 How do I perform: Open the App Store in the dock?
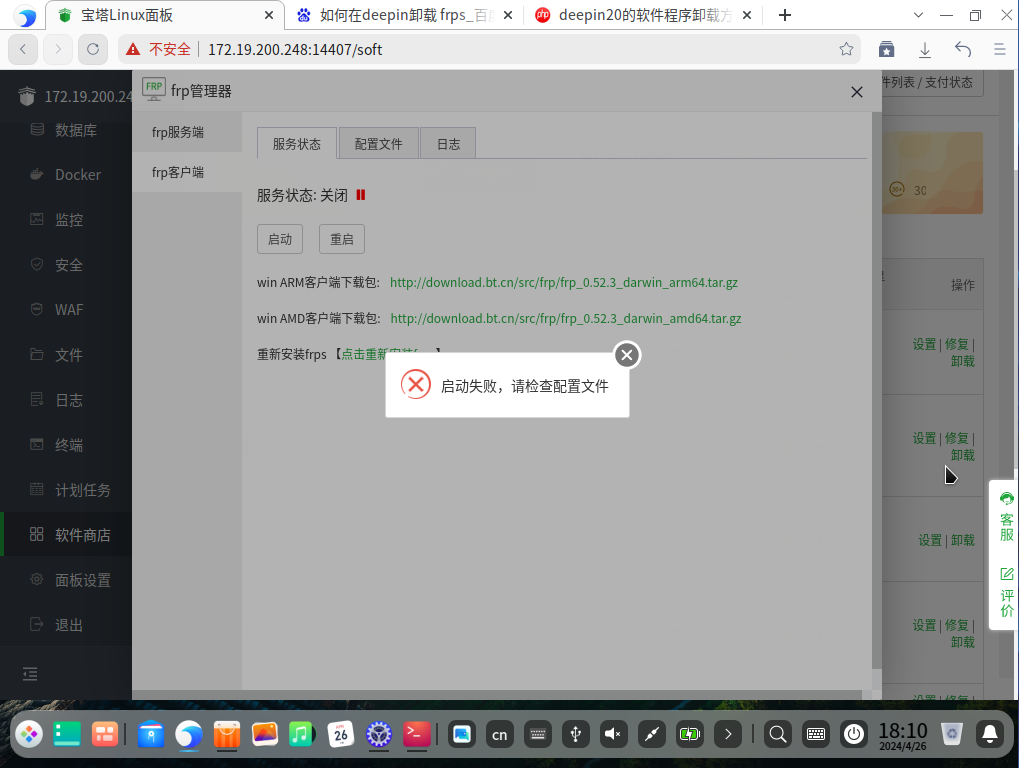[227, 734]
